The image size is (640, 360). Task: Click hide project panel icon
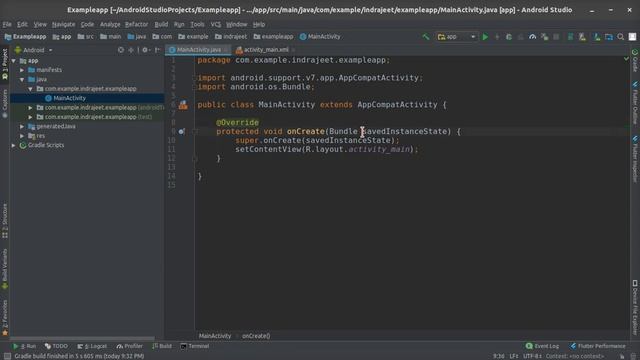(x=157, y=50)
